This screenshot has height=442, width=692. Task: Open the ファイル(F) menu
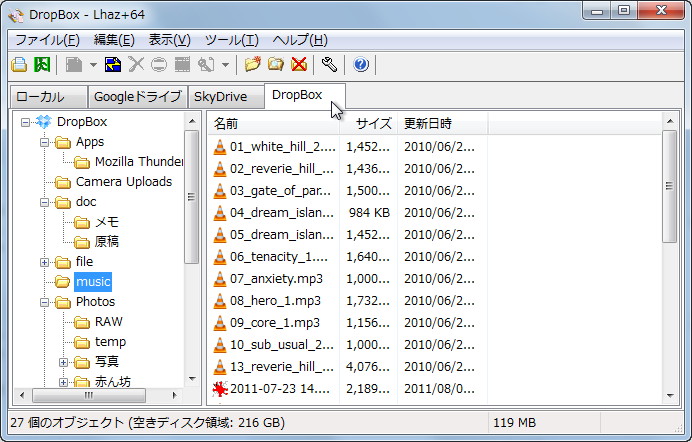(47, 40)
